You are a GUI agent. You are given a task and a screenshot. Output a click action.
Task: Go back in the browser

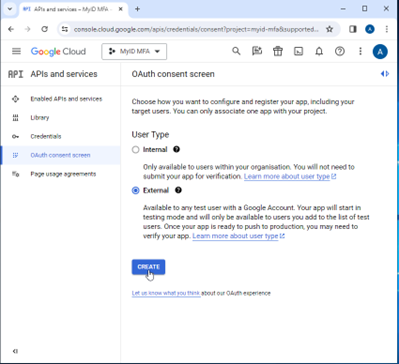tap(11, 29)
